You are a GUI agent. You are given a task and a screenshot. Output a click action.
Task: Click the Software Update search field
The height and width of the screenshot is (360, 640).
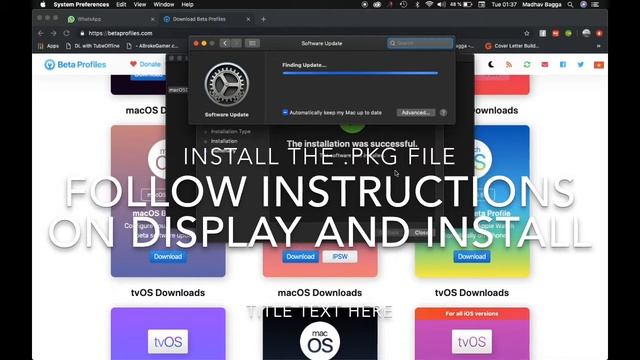pyautogui.click(x=420, y=43)
